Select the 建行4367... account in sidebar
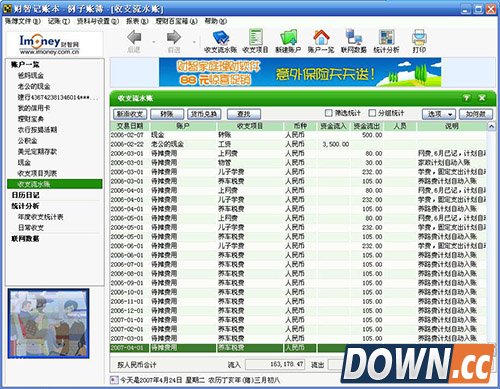 point(58,97)
